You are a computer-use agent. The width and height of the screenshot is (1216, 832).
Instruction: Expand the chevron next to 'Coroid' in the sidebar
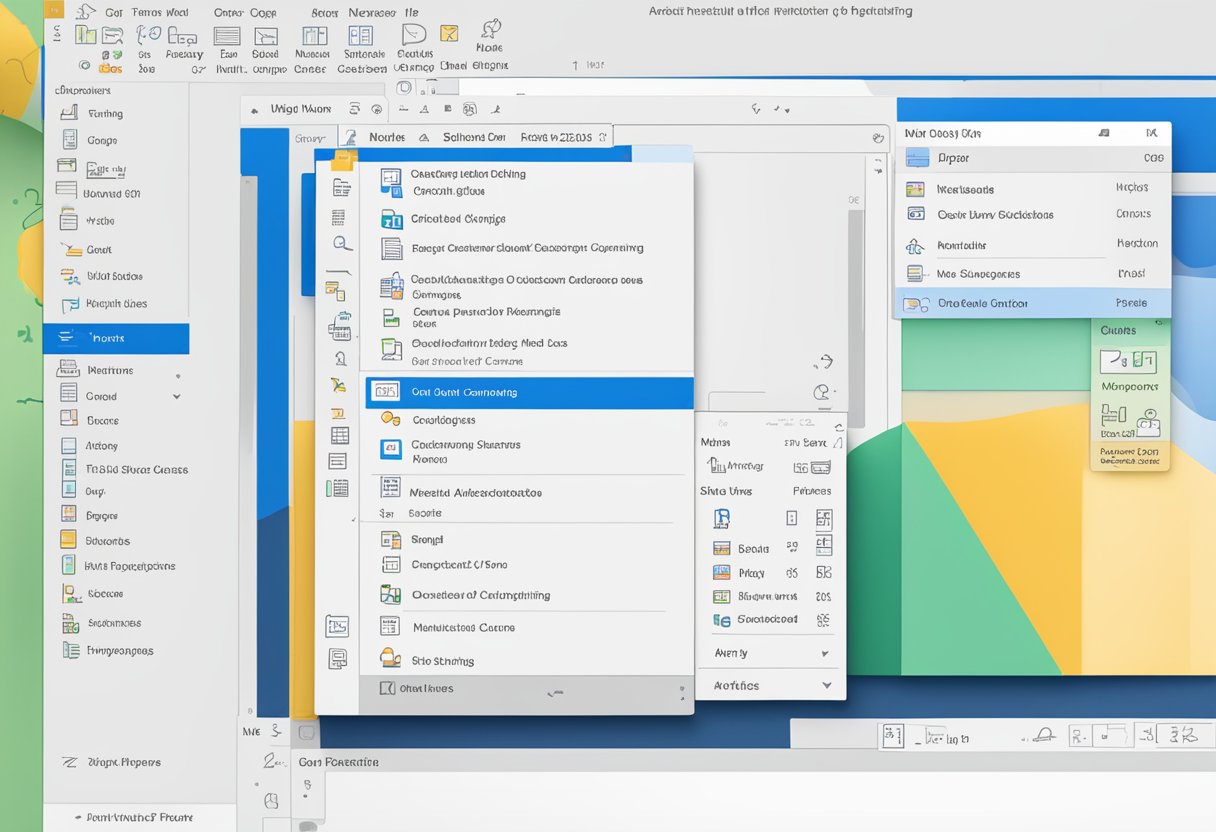(x=176, y=395)
